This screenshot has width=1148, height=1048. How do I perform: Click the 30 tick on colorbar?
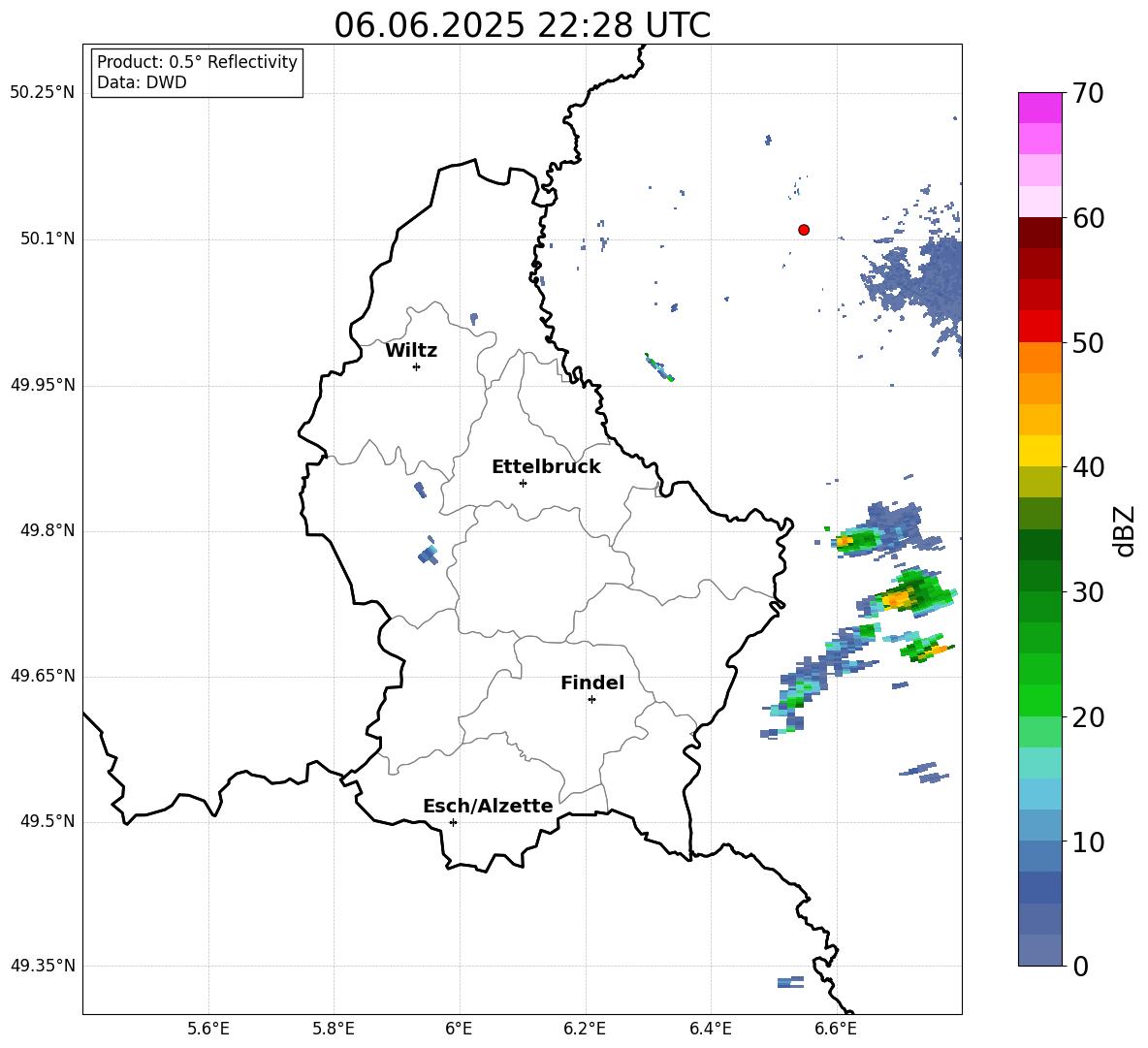click(1088, 592)
